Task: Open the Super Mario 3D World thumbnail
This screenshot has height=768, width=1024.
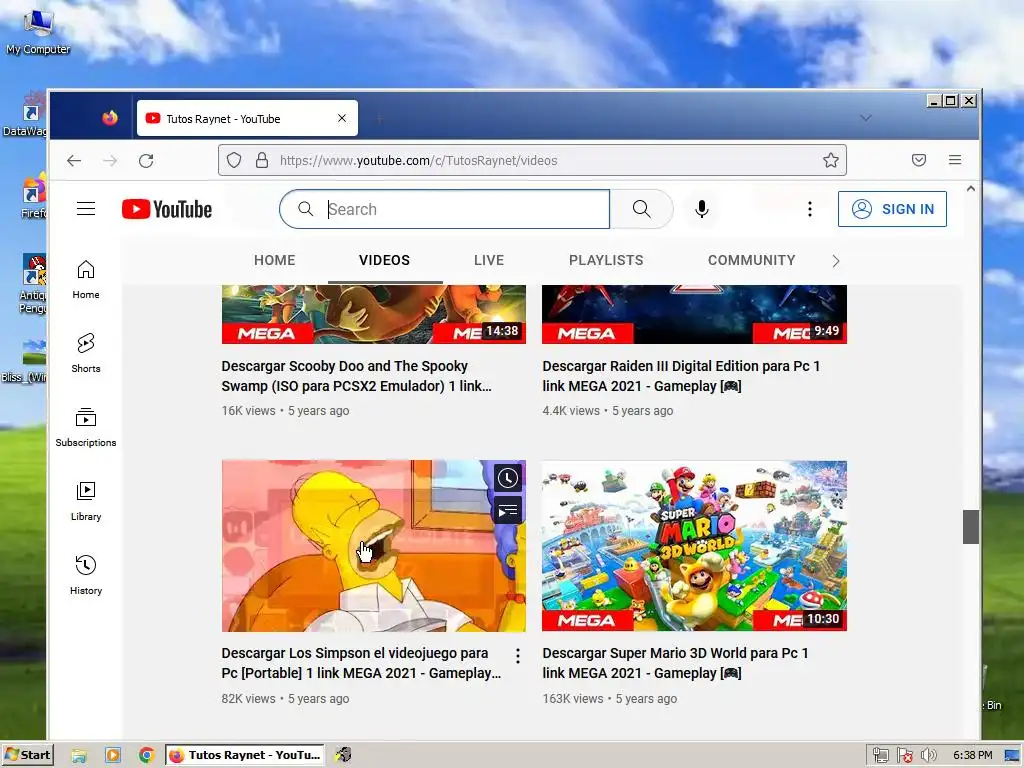Action: click(x=694, y=546)
